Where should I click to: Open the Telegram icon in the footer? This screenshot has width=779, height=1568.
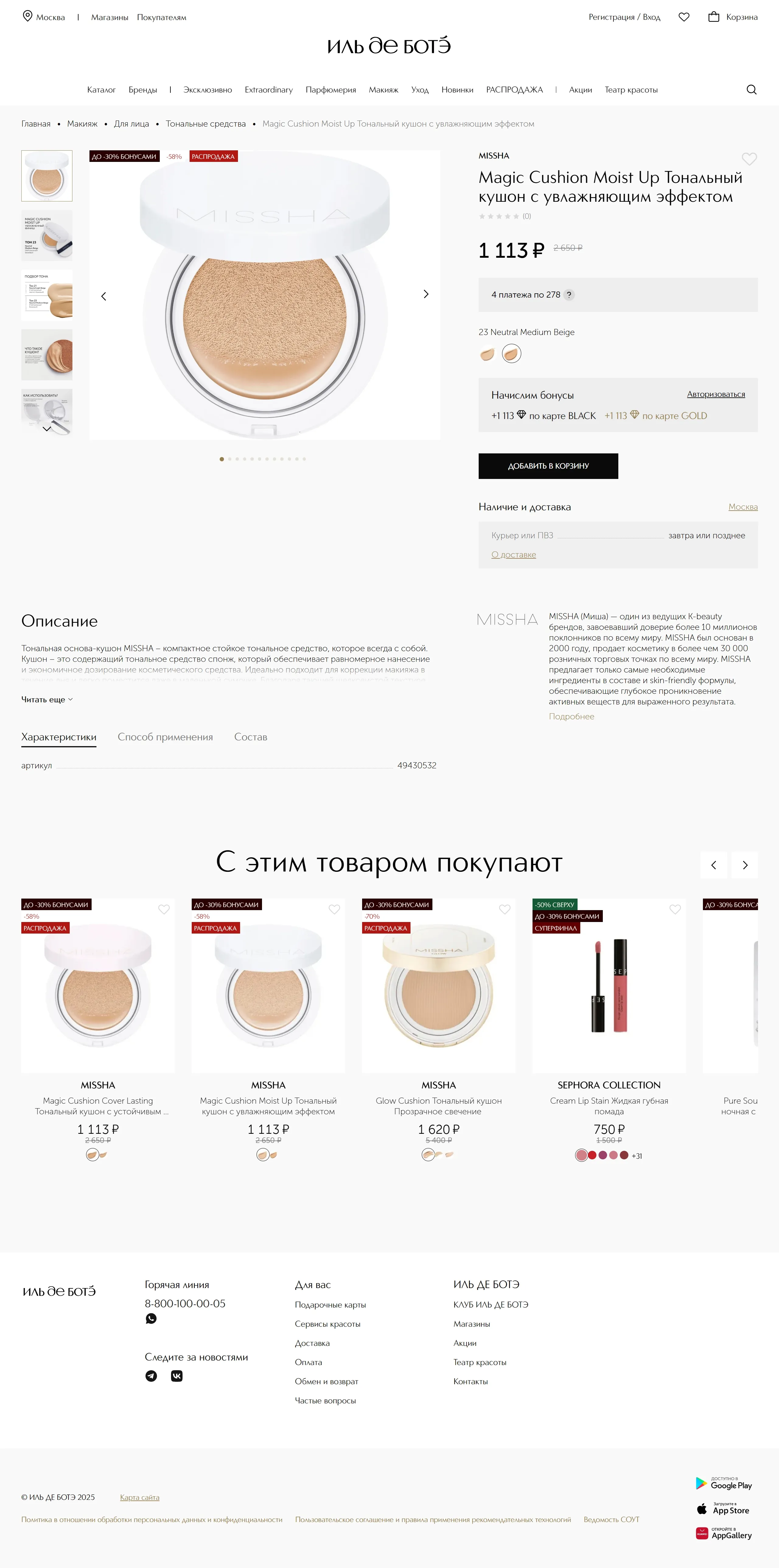[151, 1376]
